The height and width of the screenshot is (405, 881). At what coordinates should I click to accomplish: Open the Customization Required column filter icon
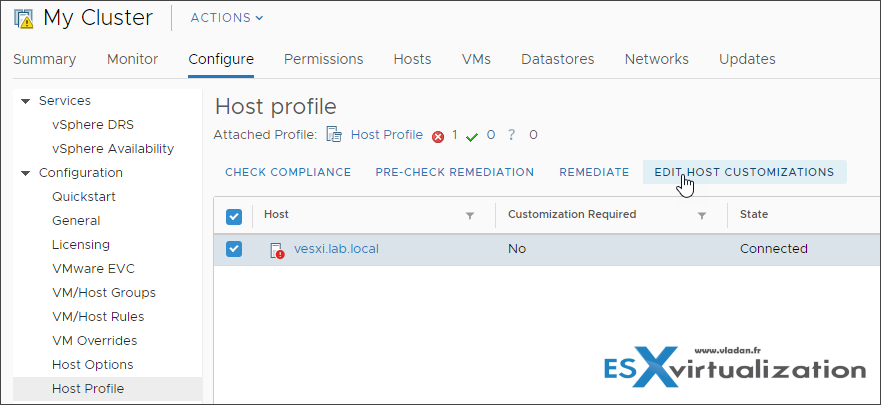702,215
